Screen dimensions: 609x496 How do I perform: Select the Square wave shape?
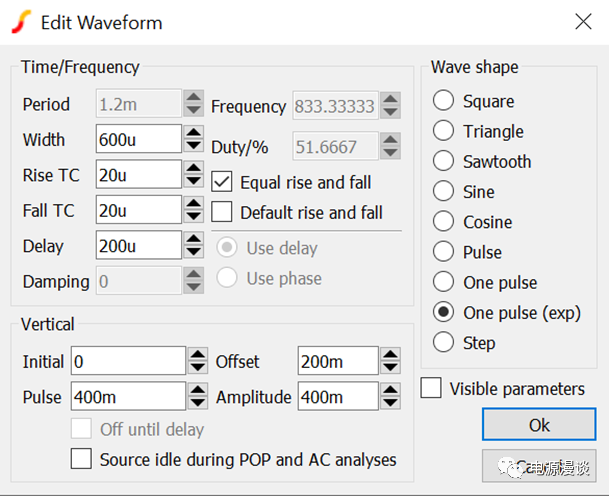(443, 101)
